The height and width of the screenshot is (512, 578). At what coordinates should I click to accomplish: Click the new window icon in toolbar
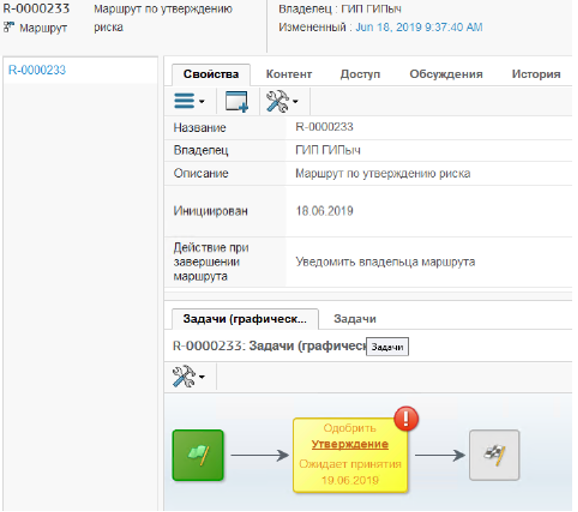(237, 101)
